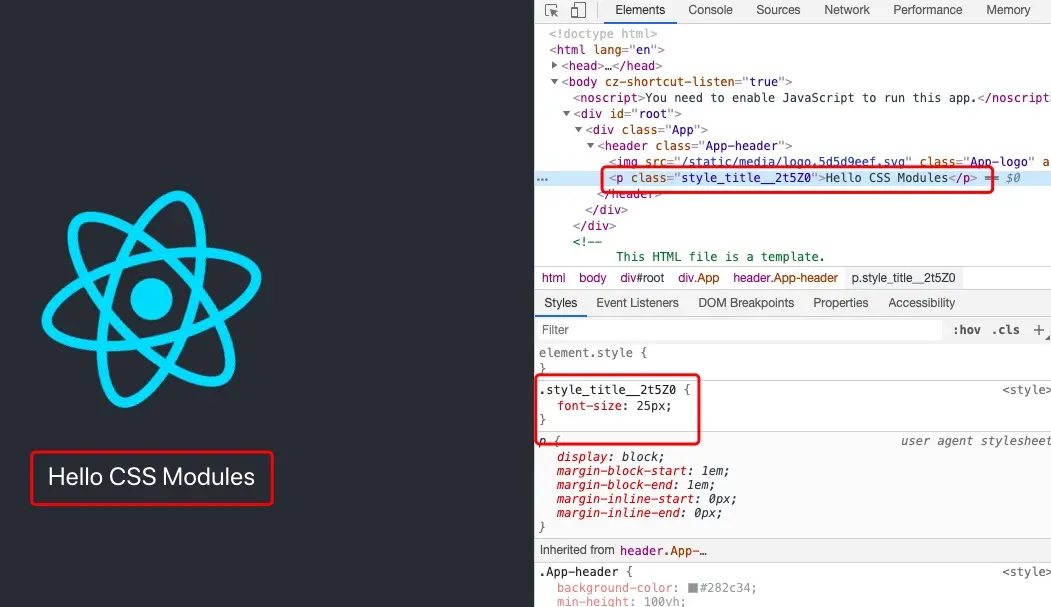Toggle the .cls class editor button
1051x607 pixels.
[1005, 330]
